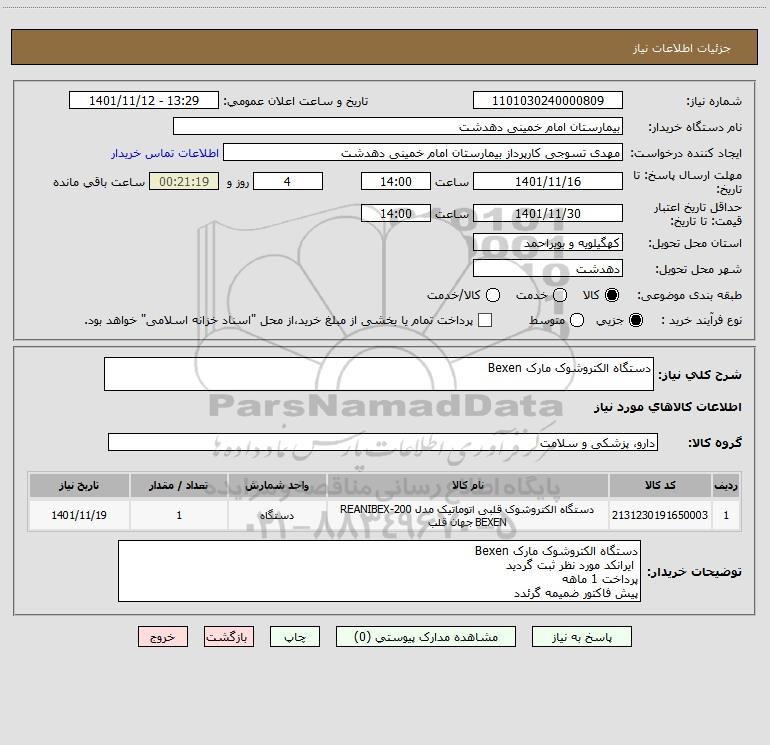The width and height of the screenshot is (770, 745).
Task: Select the کالا radio button
Action: [612, 295]
